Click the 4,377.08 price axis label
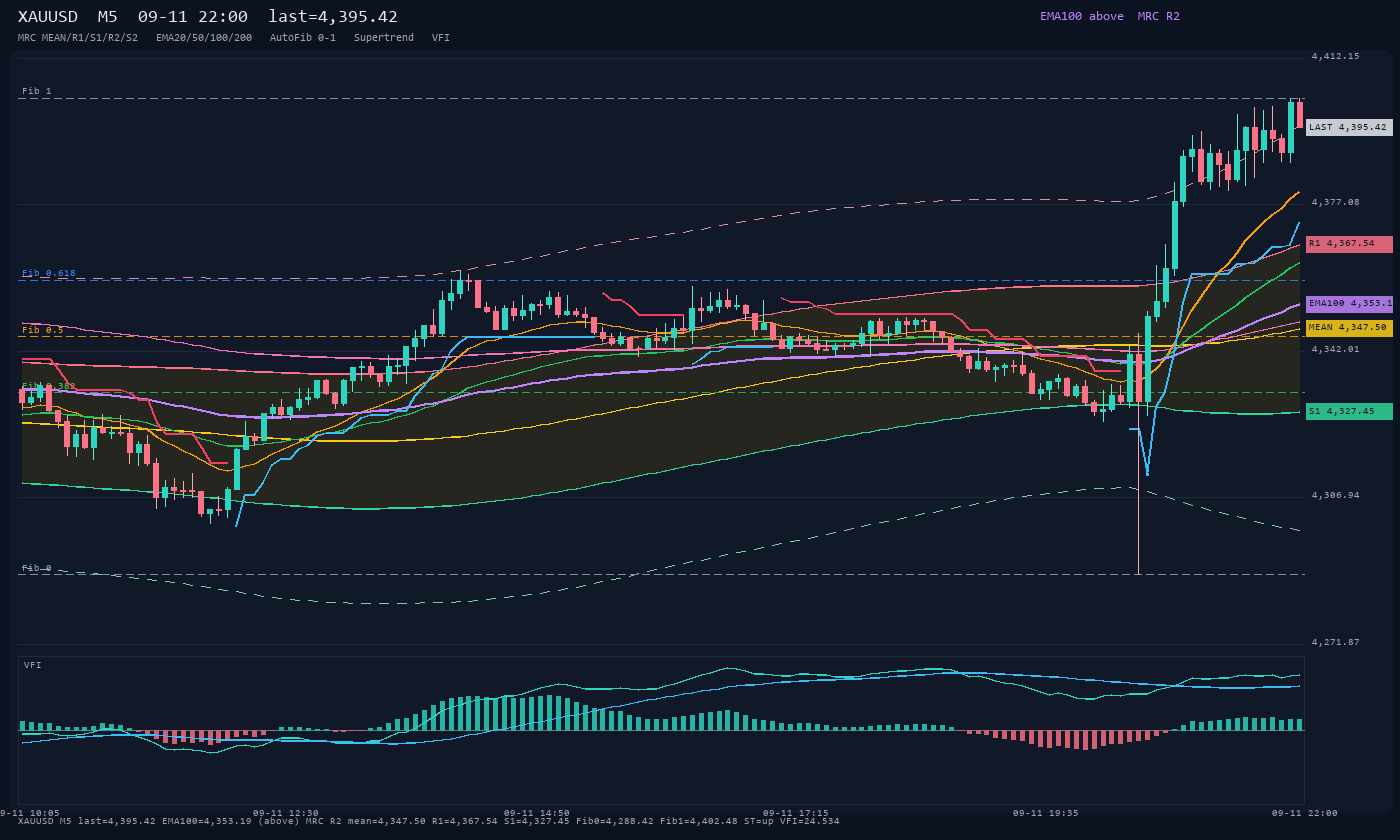This screenshot has width=1400, height=840. pyautogui.click(x=1335, y=202)
